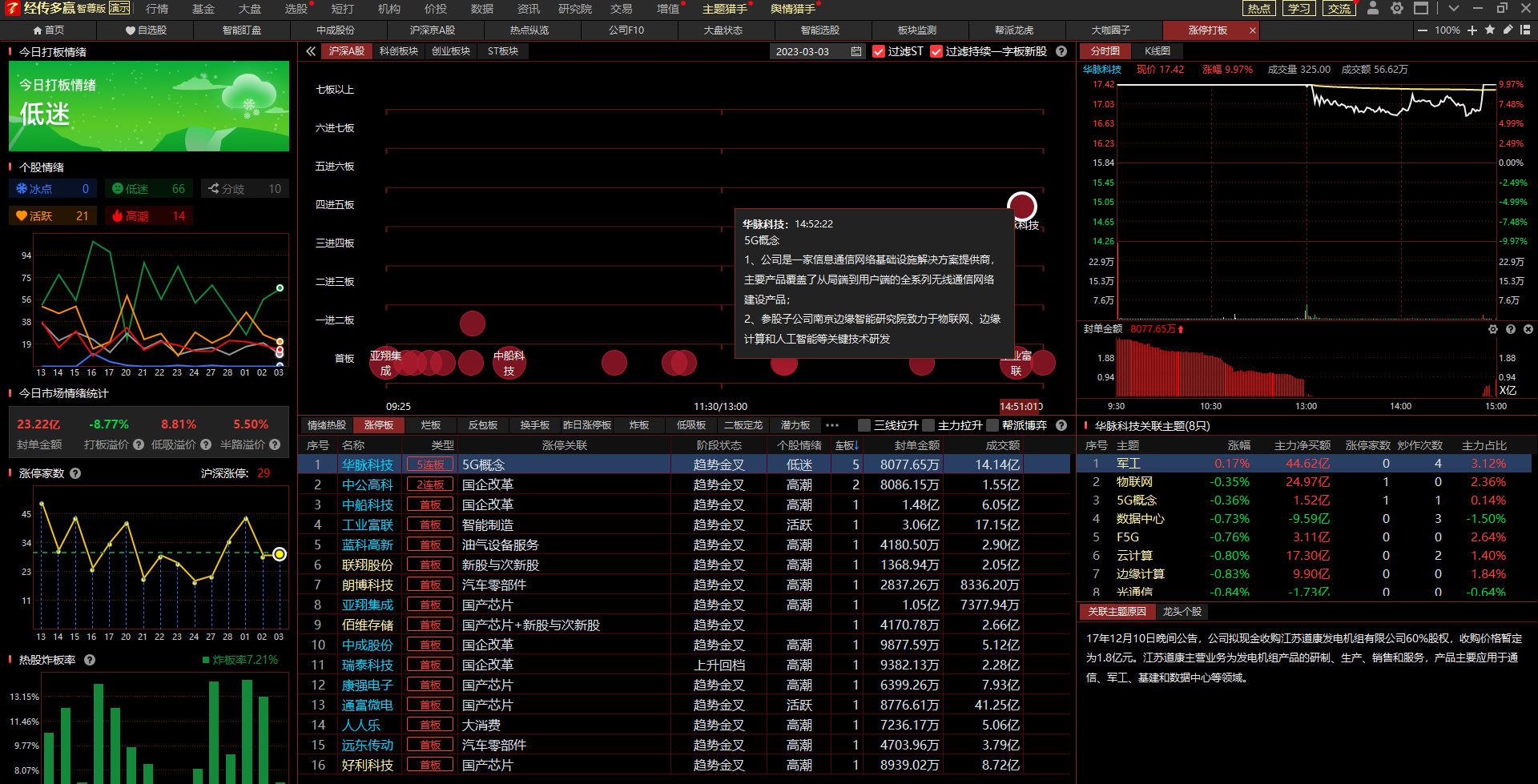
Task: Click the 14:51:01 timeline marker
Action: click(x=1021, y=407)
